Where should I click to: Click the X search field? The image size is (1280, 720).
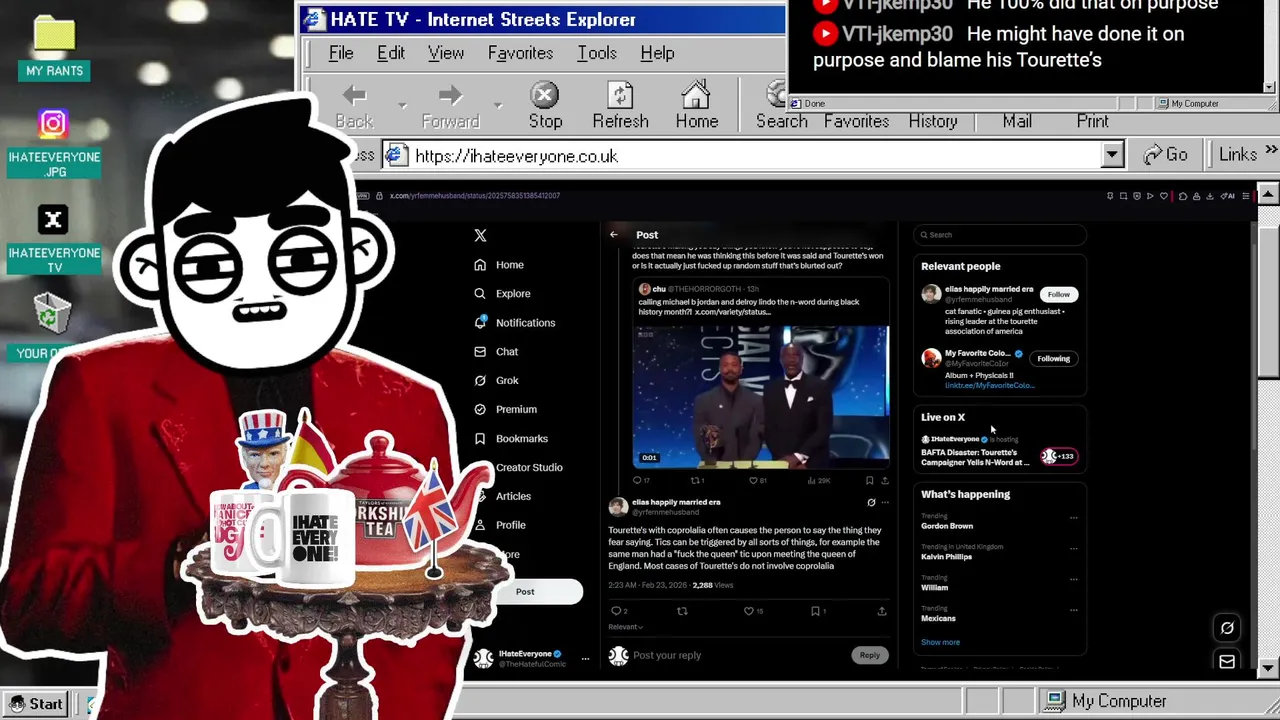coord(1000,235)
